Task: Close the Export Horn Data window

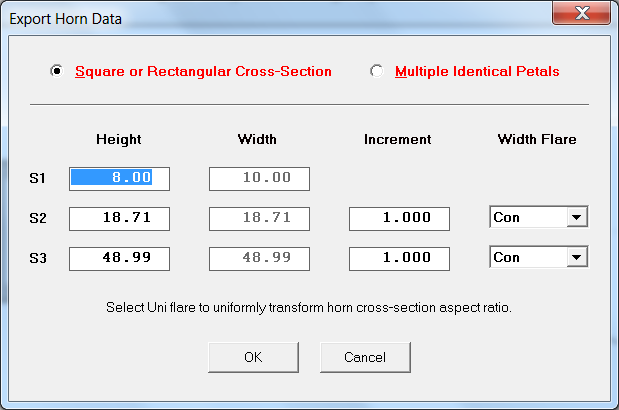Action: pyautogui.click(x=581, y=13)
